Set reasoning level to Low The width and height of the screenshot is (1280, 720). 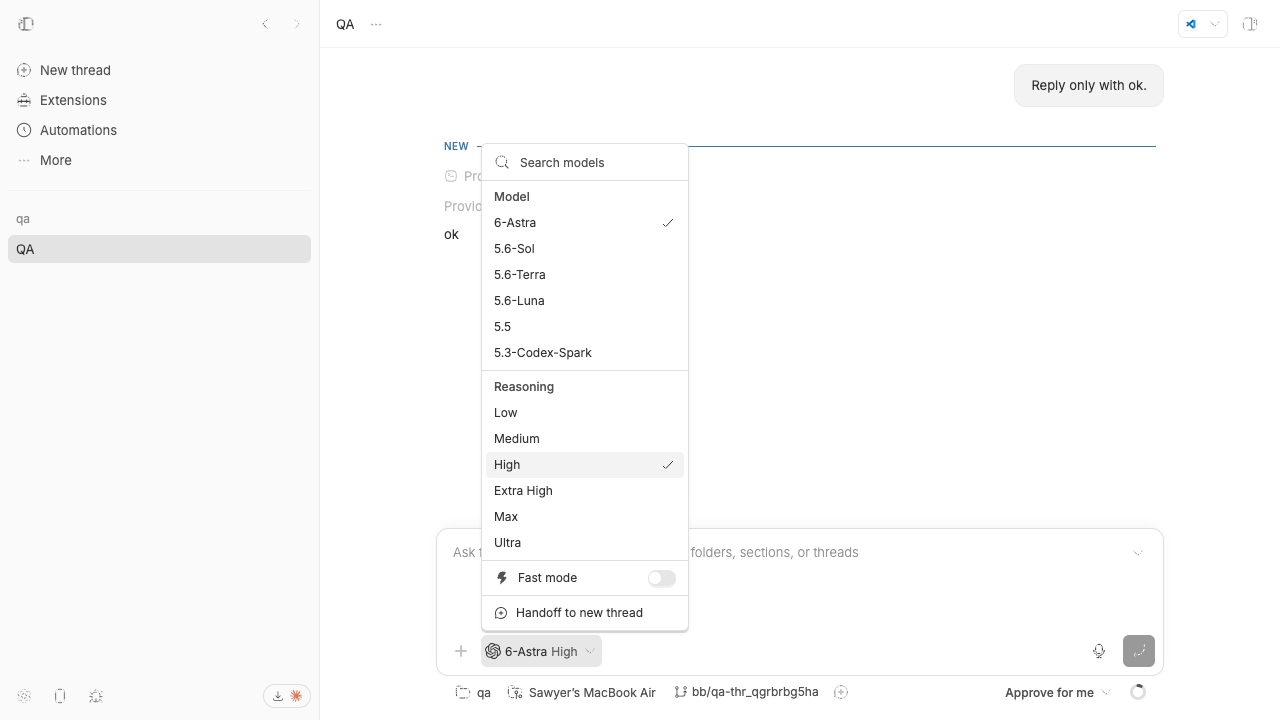[x=585, y=413]
